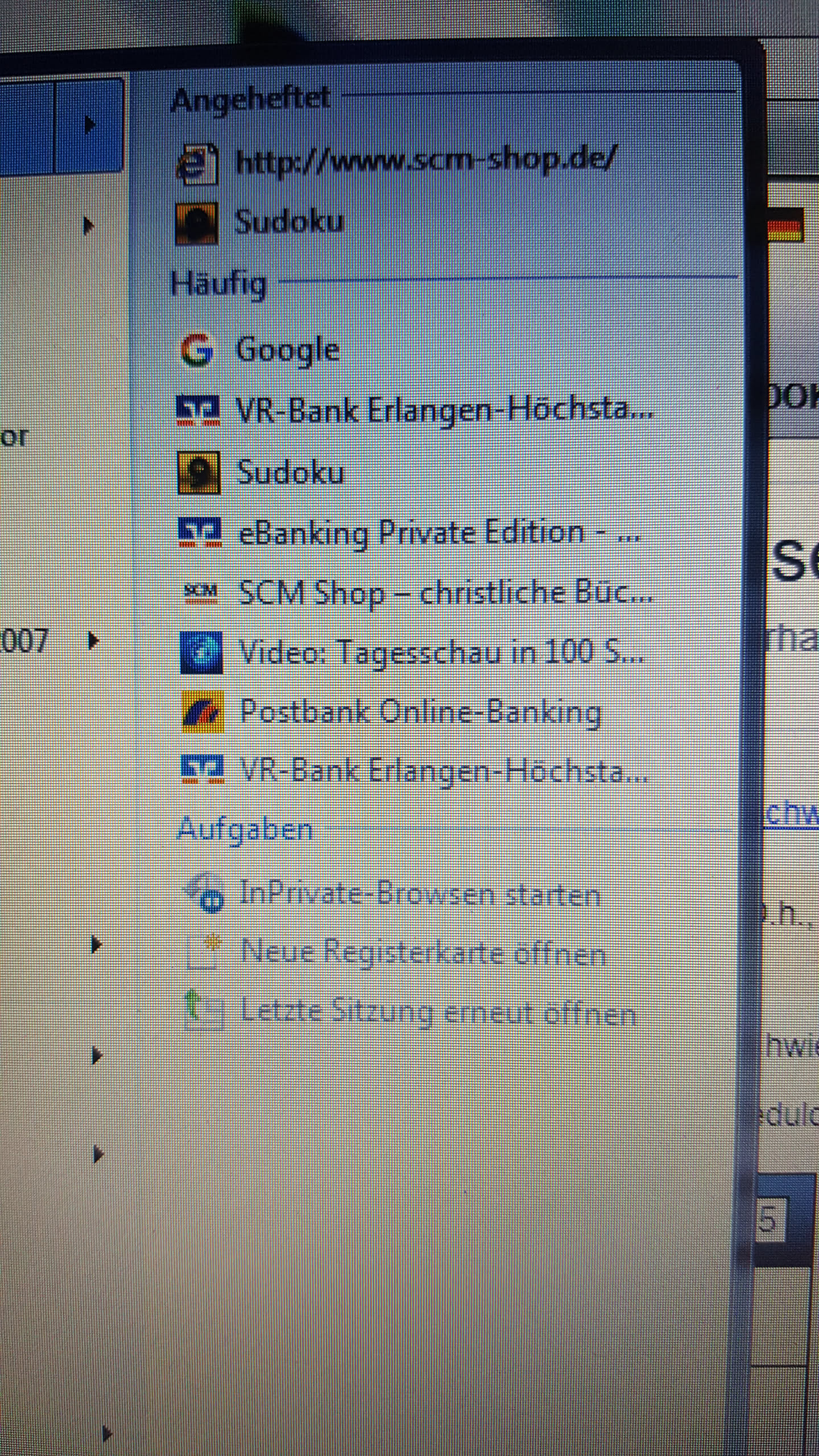This screenshot has width=819, height=1456.
Task: Expand the arrow on the highlighted blue Start item
Action: (x=89, y=124)
